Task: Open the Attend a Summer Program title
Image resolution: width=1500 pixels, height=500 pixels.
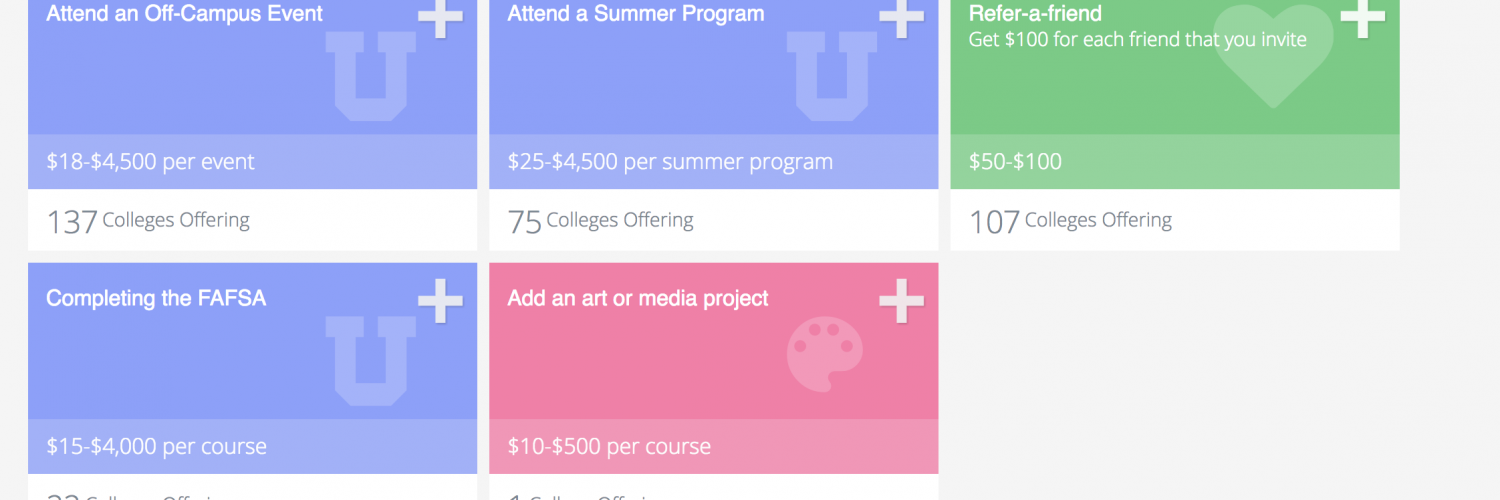Action: [x=636, y=14]
